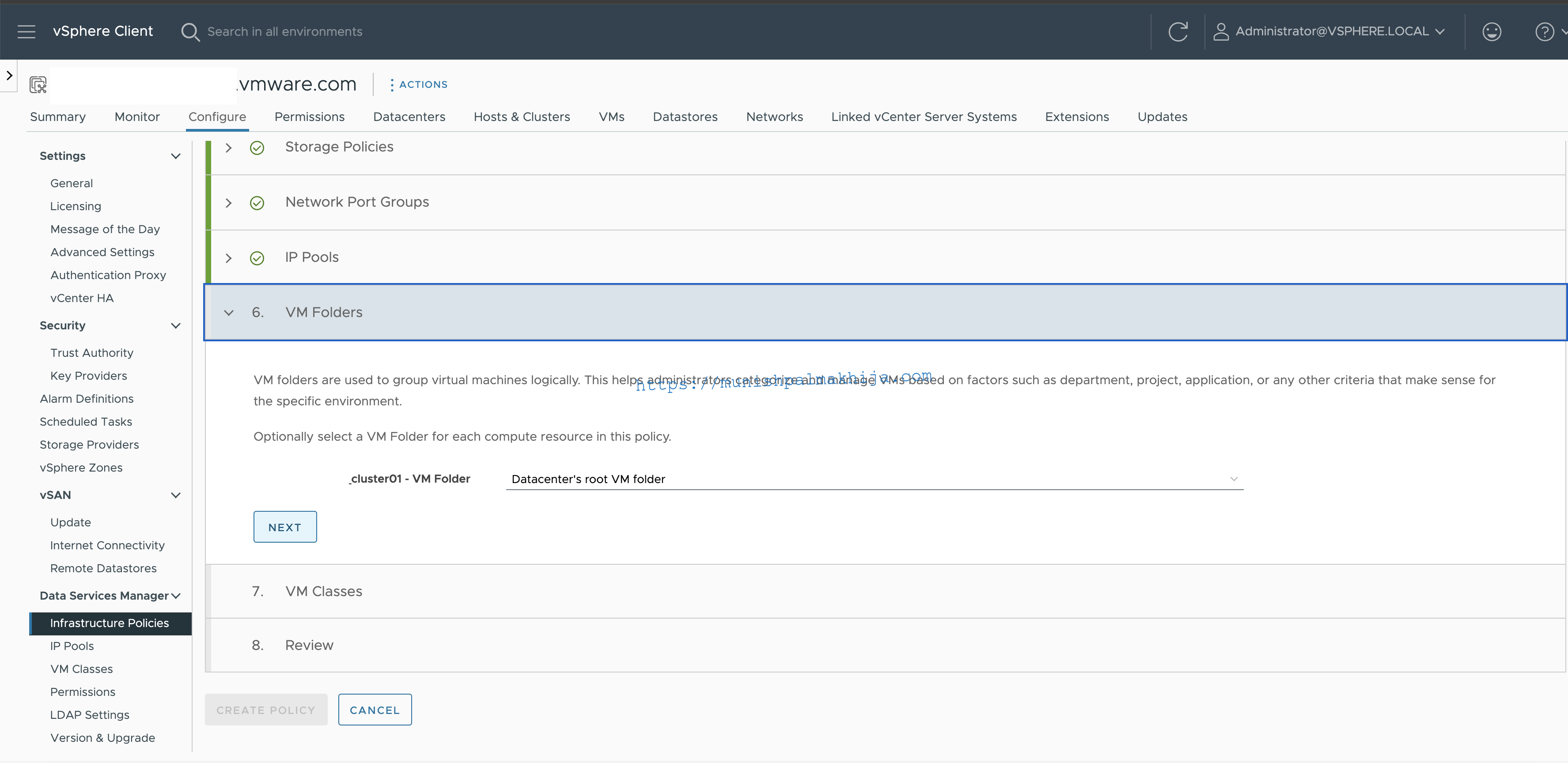Open vSphere Zones
The image size is (1568, 763).
(81, 468)
